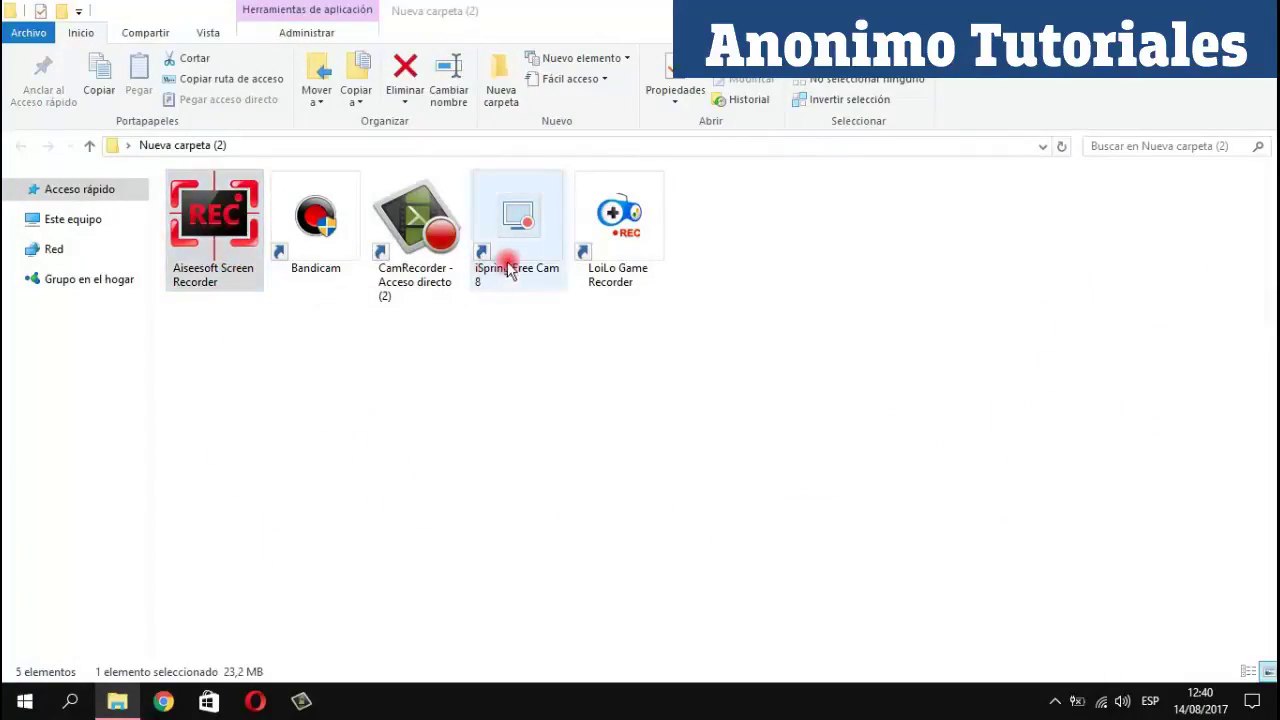Click the red Eliminar X icon

pyautogui.click(x=405, y=67)
